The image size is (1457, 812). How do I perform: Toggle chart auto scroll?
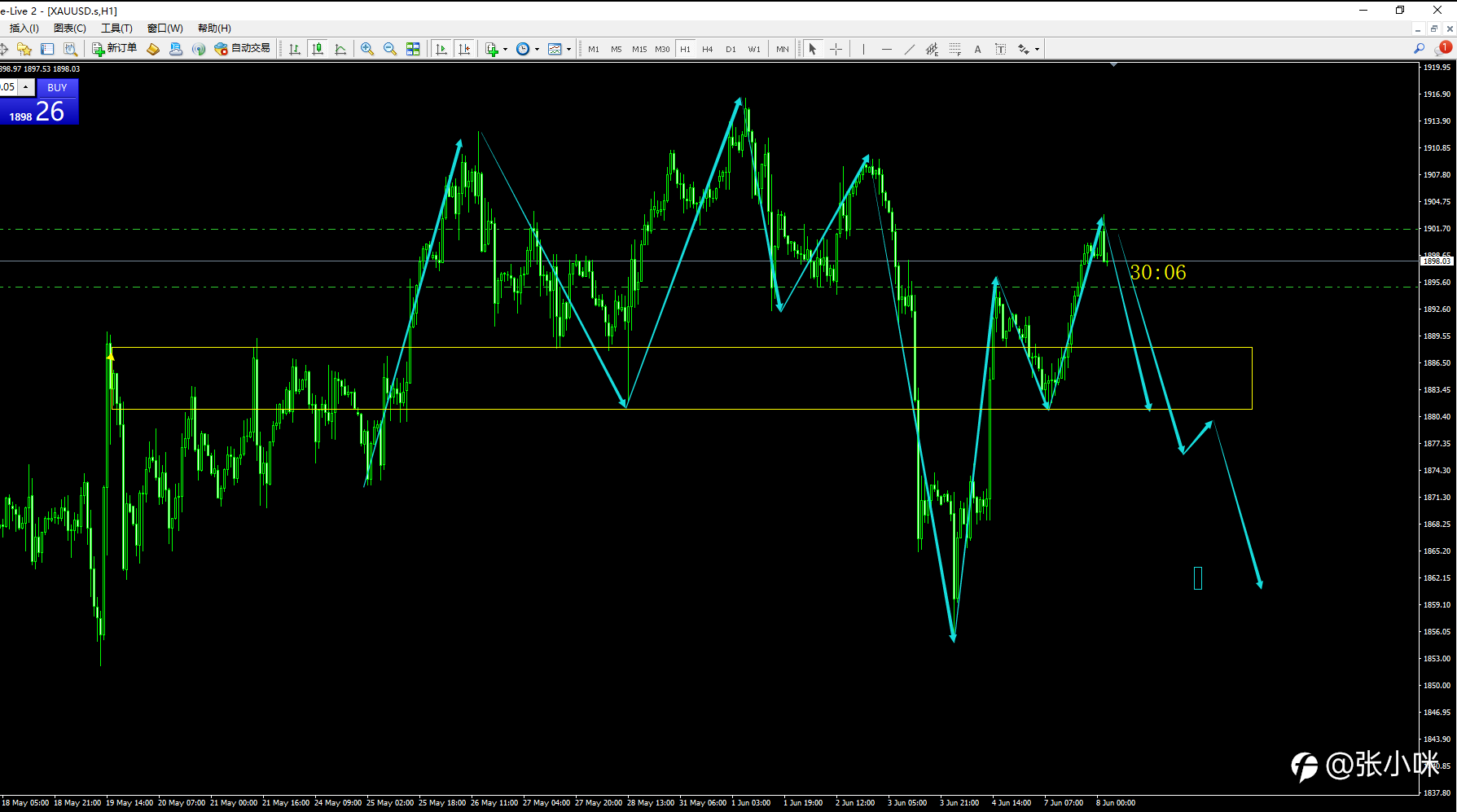click(441, 49)
